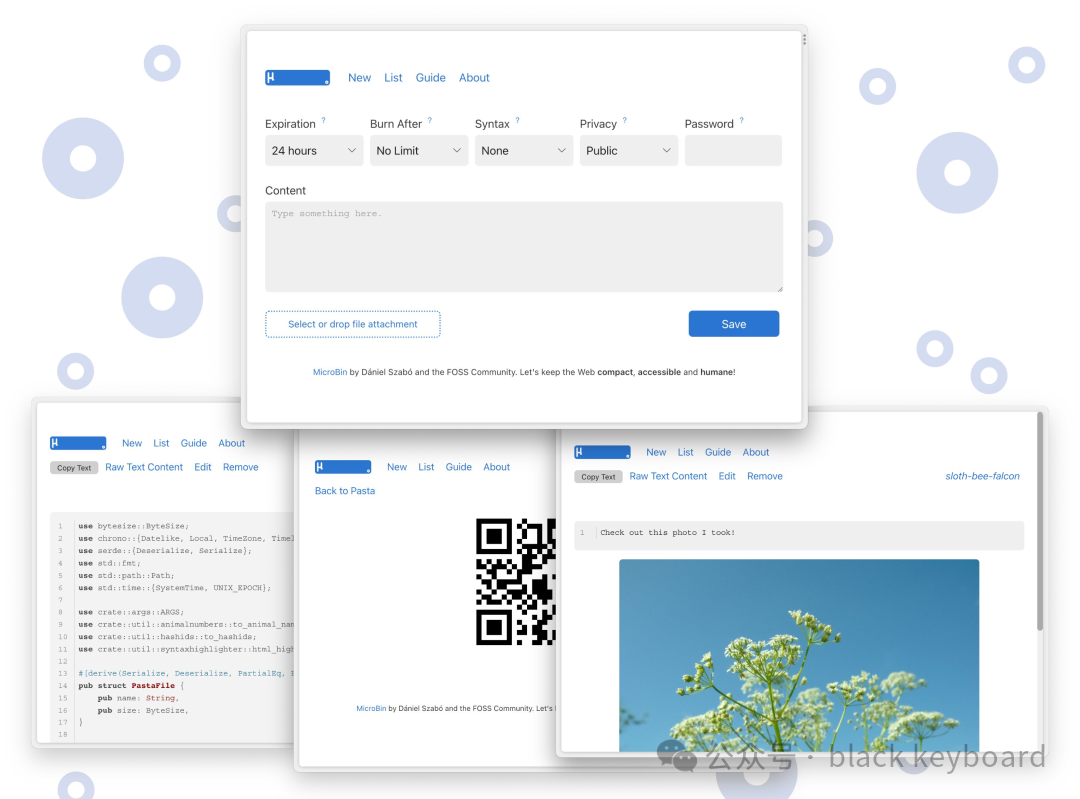1080x799 pixels.
Task: Click the help icon next to Password
Action: click(741, 121)
